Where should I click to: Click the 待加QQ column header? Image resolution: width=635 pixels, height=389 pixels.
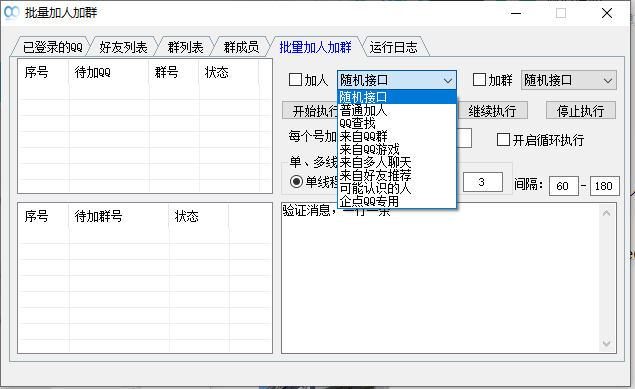109,72
